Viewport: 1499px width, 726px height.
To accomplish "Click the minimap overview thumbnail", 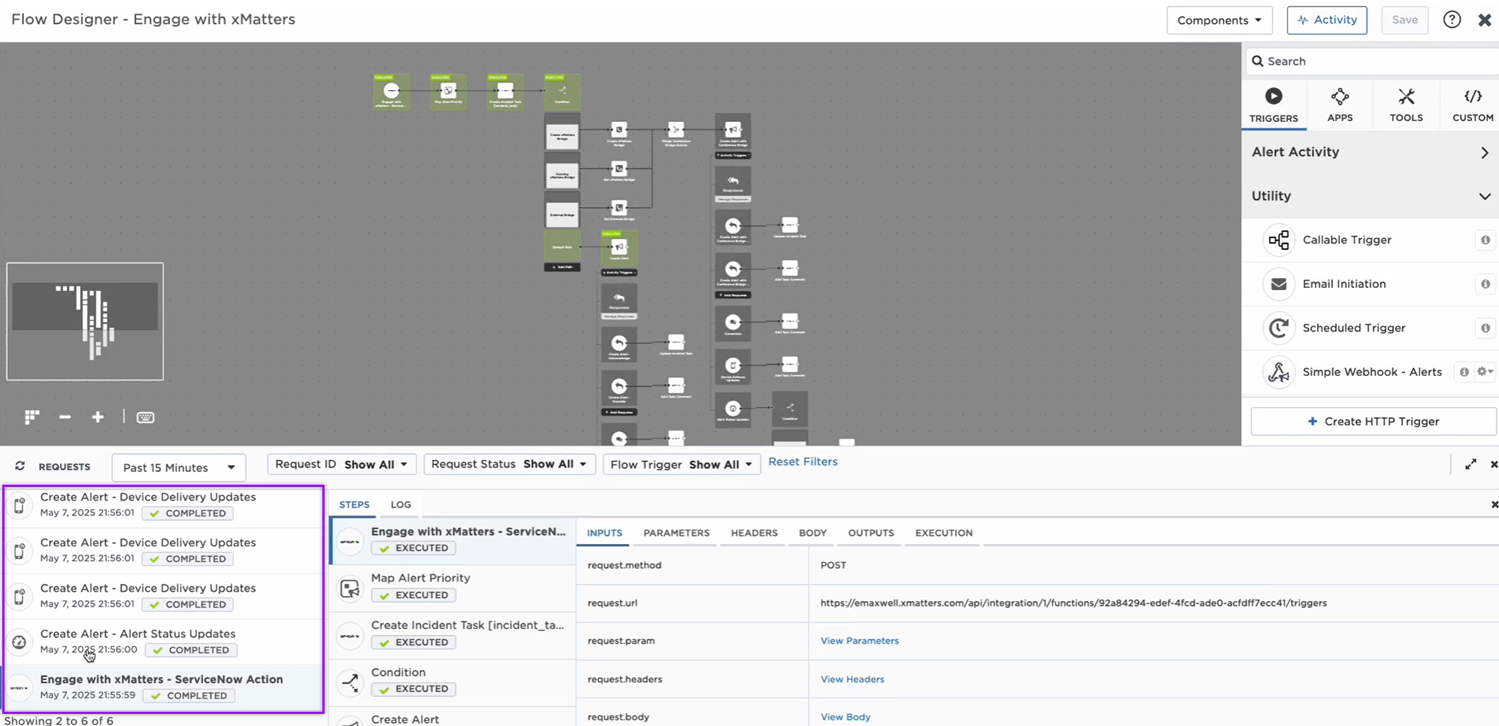I will [85, 322].
